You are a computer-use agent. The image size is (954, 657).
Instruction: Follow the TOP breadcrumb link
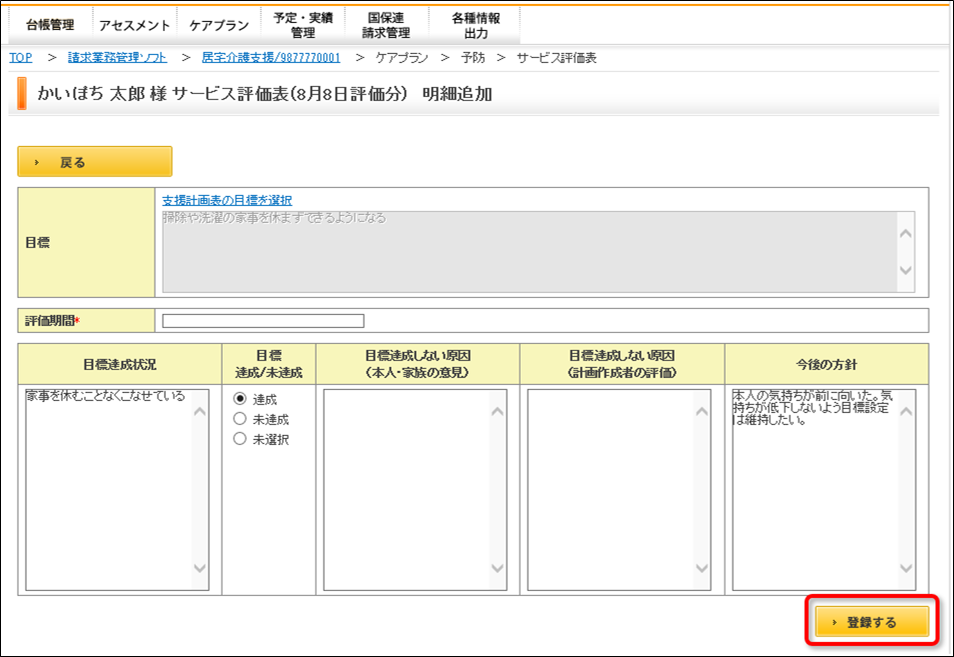point(21,57)
